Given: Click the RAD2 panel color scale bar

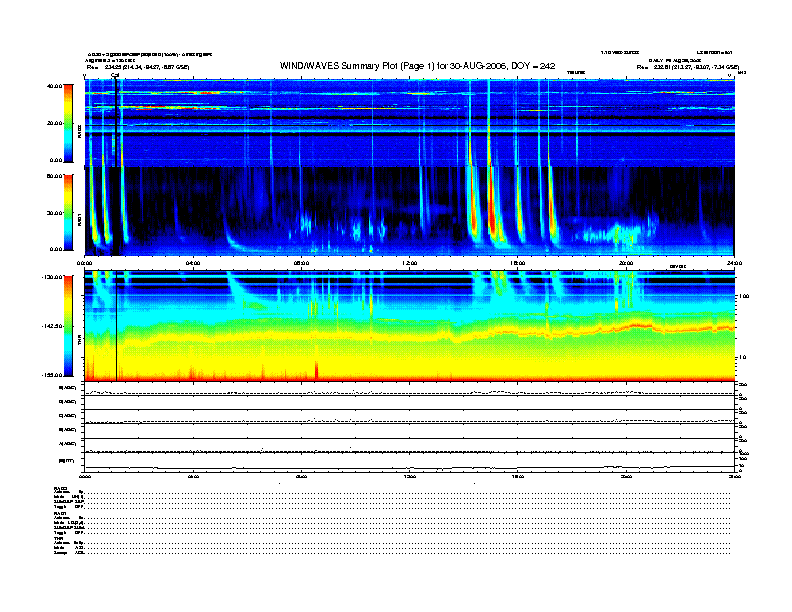Looking at the screenshot, I should 68,123.
